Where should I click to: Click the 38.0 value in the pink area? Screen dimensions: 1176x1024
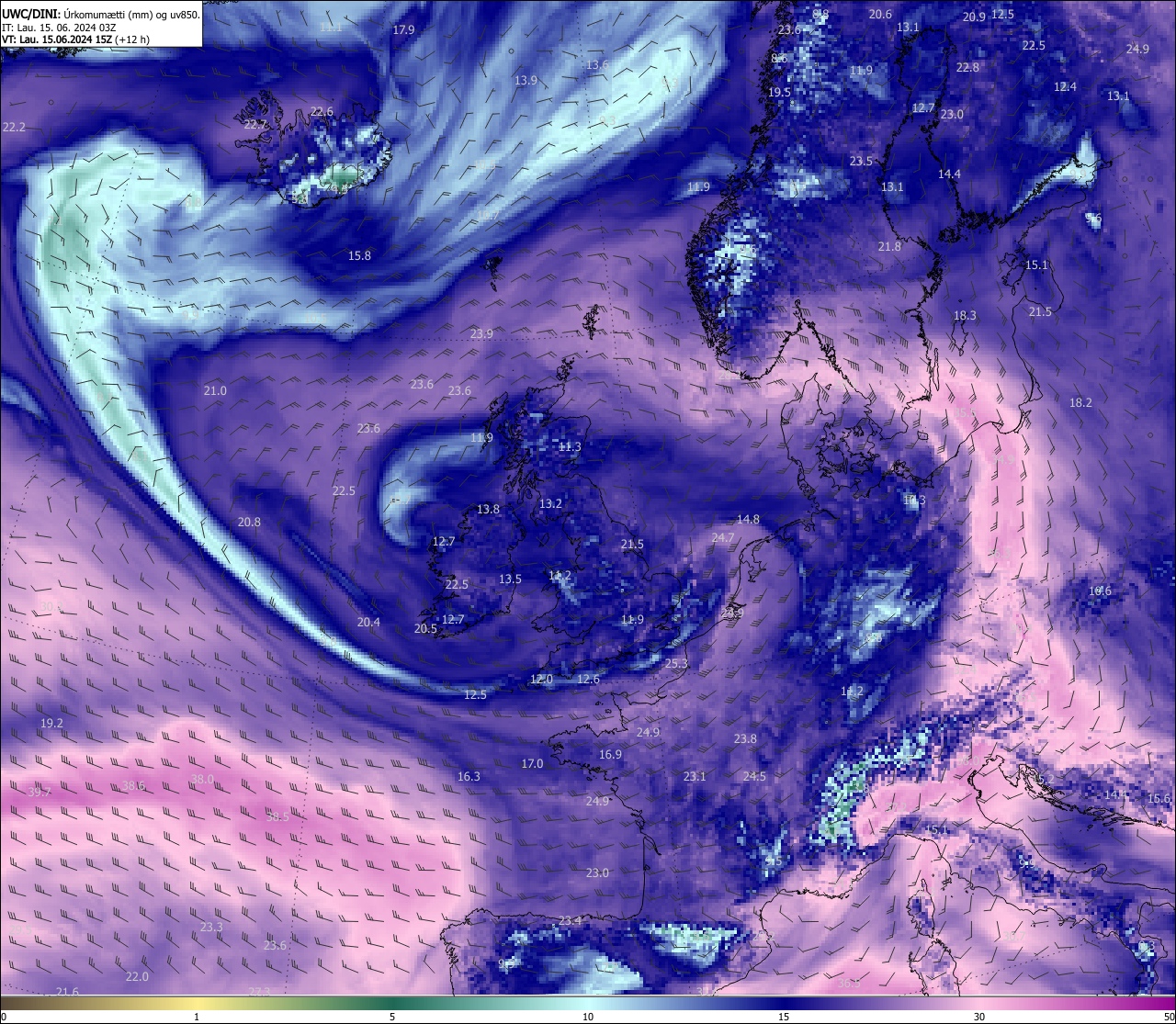202,779
